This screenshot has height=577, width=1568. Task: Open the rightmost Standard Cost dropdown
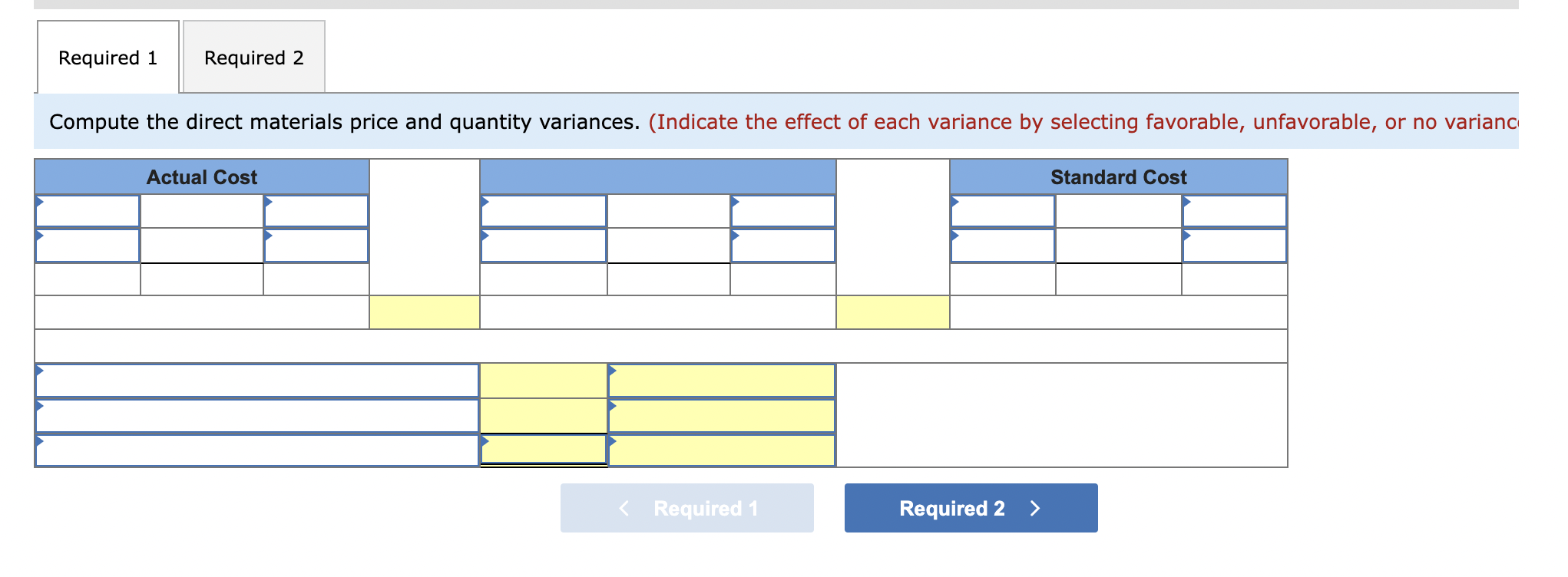pyautogui.click(x=1234, y=208)
